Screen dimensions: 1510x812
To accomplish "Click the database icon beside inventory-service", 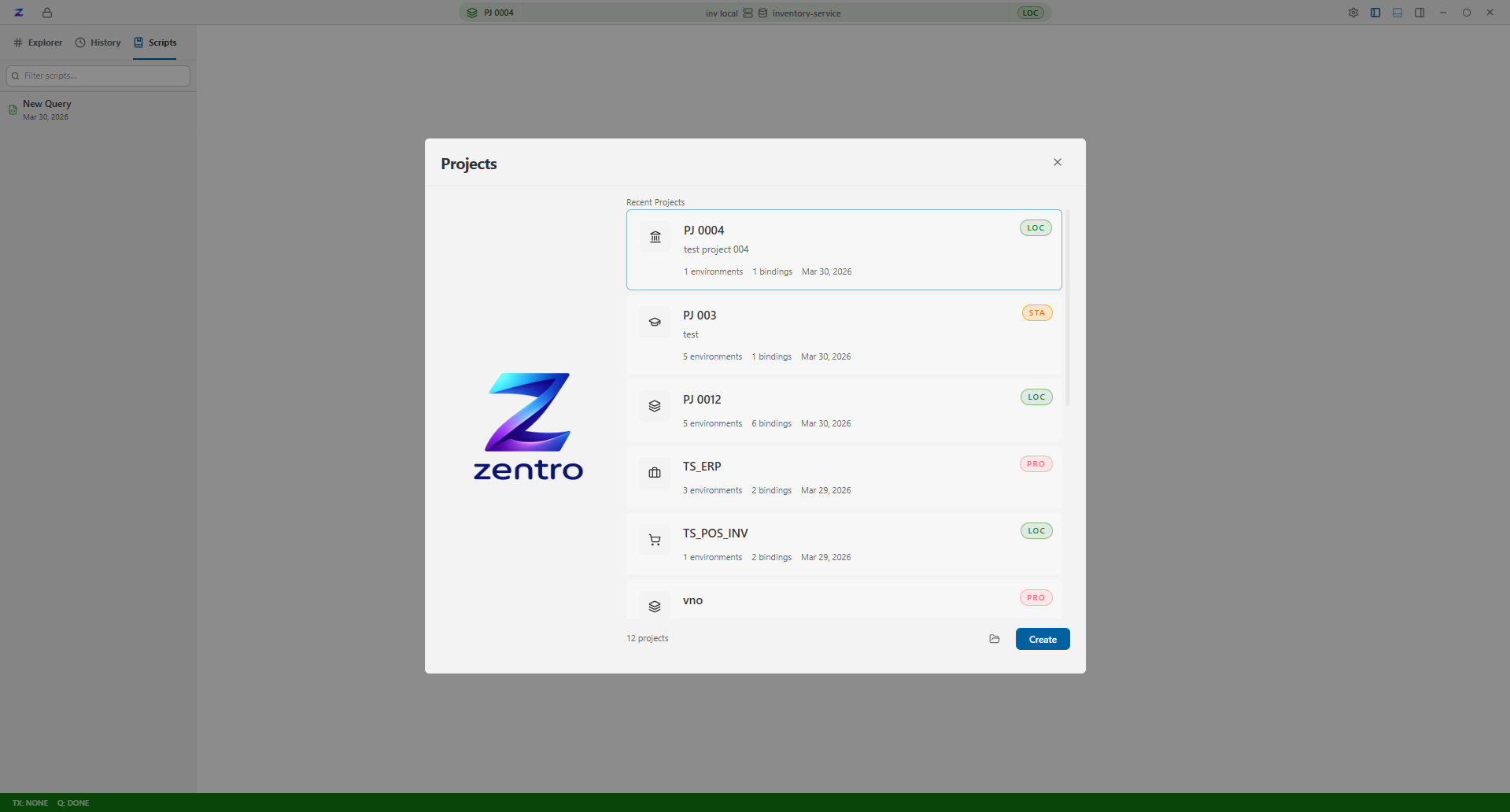I will 762,13.
